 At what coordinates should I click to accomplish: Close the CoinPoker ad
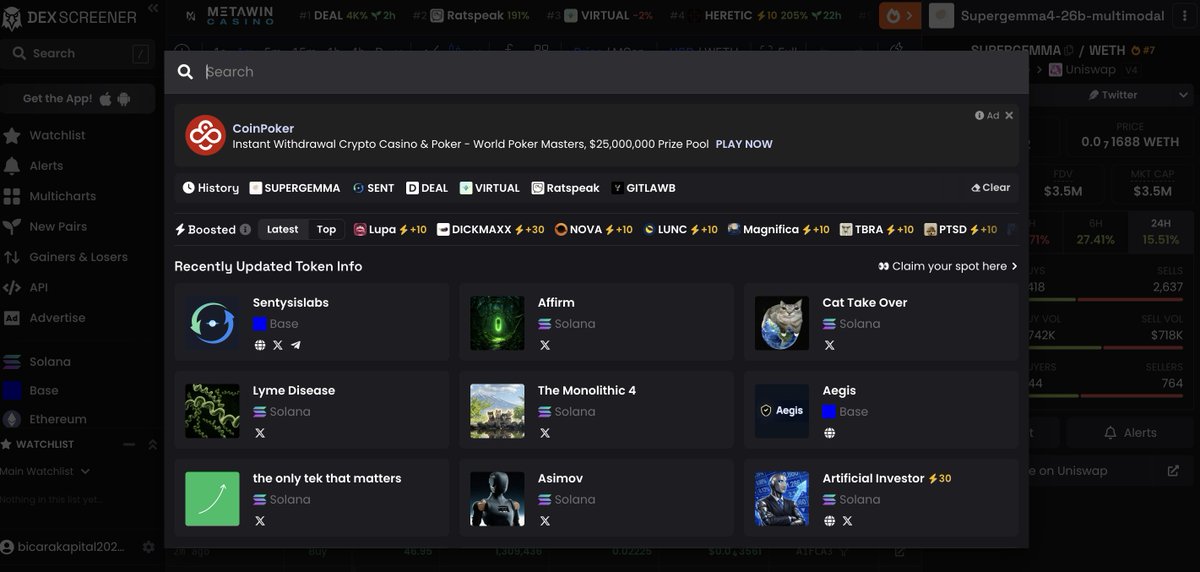click(1009, 115)
